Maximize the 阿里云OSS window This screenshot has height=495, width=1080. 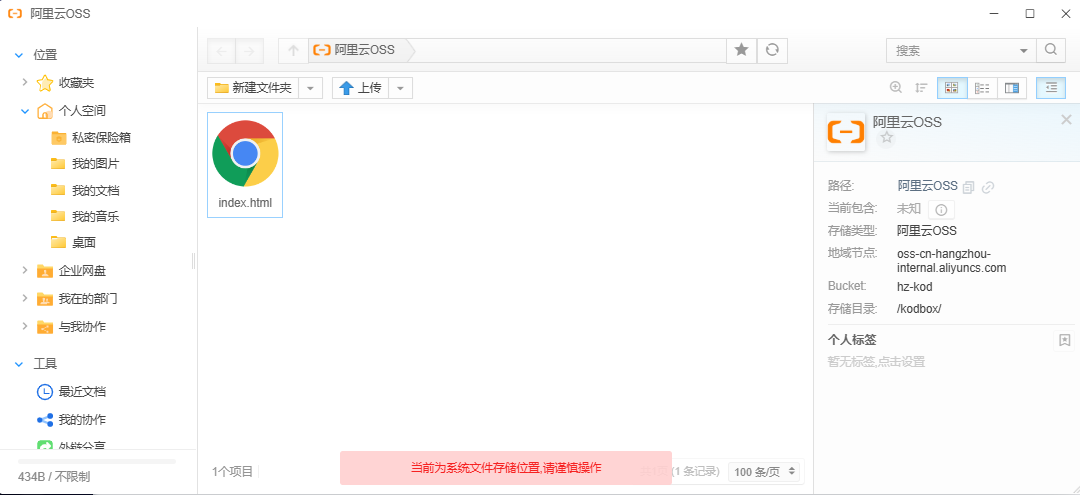pos(1030,13)
